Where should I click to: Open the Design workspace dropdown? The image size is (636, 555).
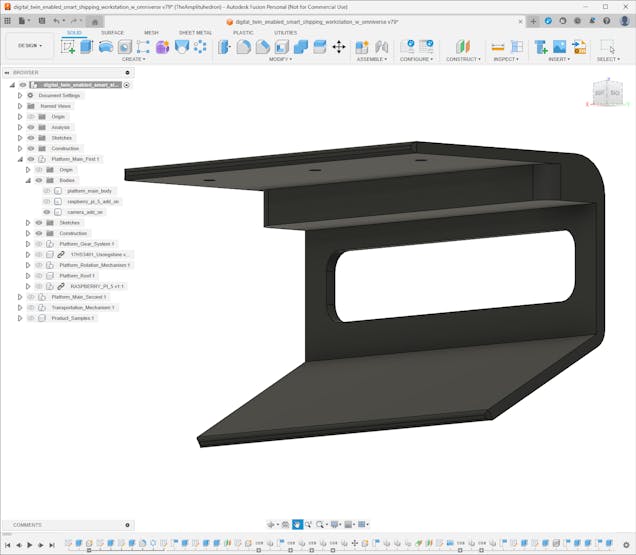pos(26,45)
